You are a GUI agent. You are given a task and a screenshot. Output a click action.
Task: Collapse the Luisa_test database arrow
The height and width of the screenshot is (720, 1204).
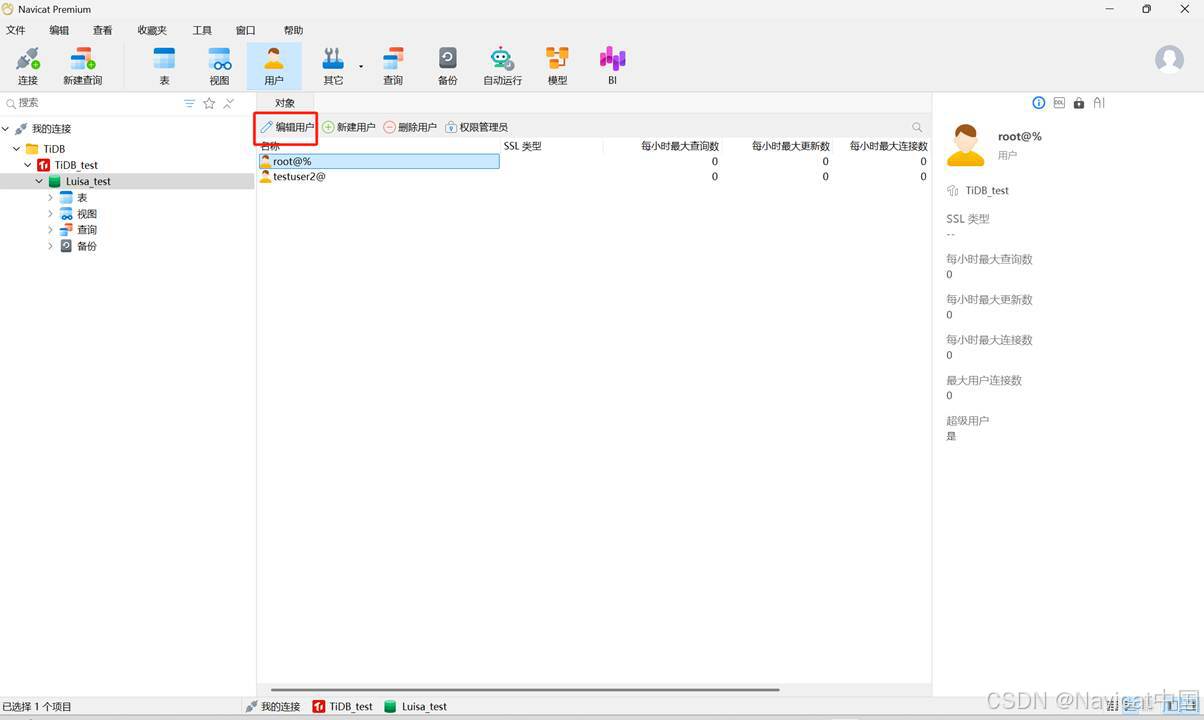click(x=40, y=181)
